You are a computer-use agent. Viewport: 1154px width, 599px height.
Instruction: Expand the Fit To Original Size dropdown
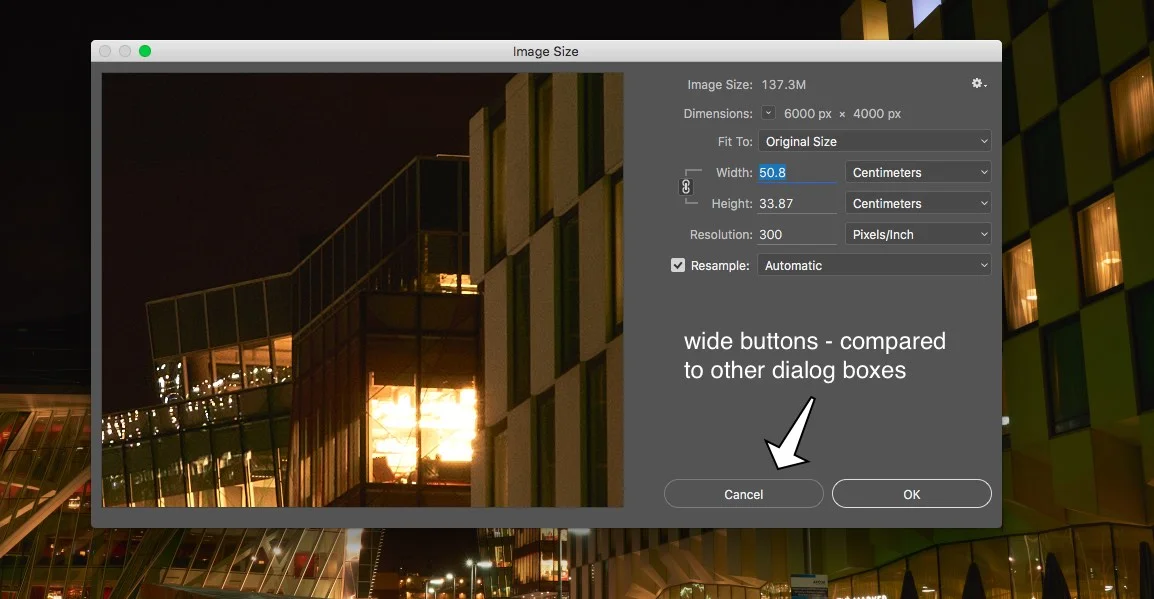874,141
